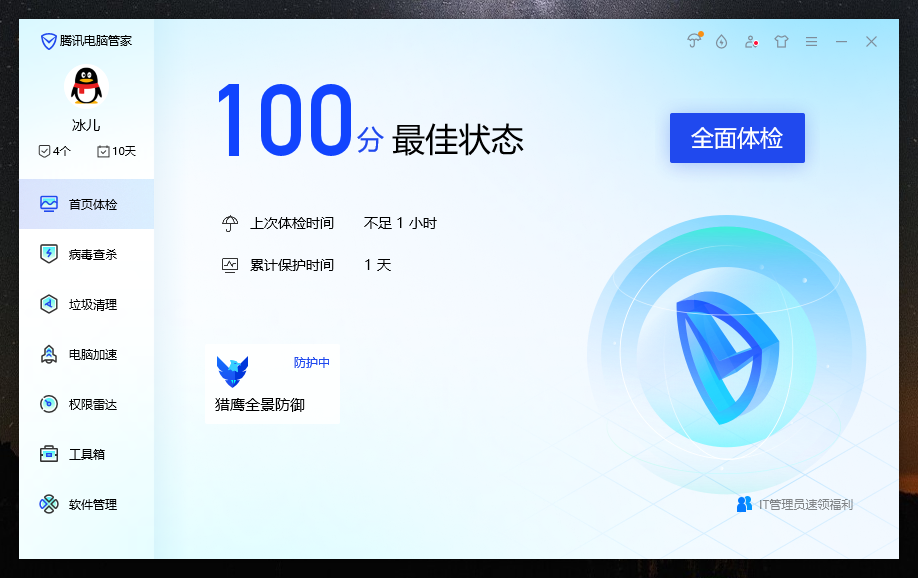Open the 4个 badge indicator
918x578 pixels.
coord(54,151)
